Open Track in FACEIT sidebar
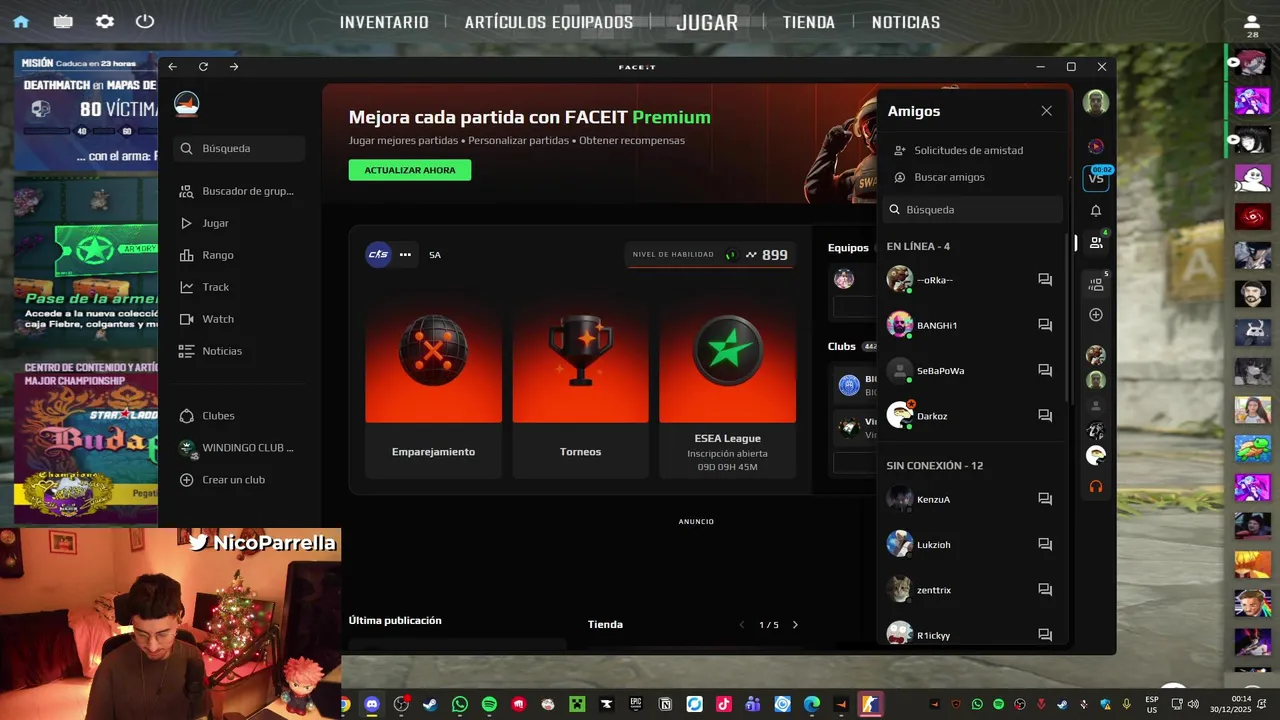The image size is (1280, 720). [238, 287]
